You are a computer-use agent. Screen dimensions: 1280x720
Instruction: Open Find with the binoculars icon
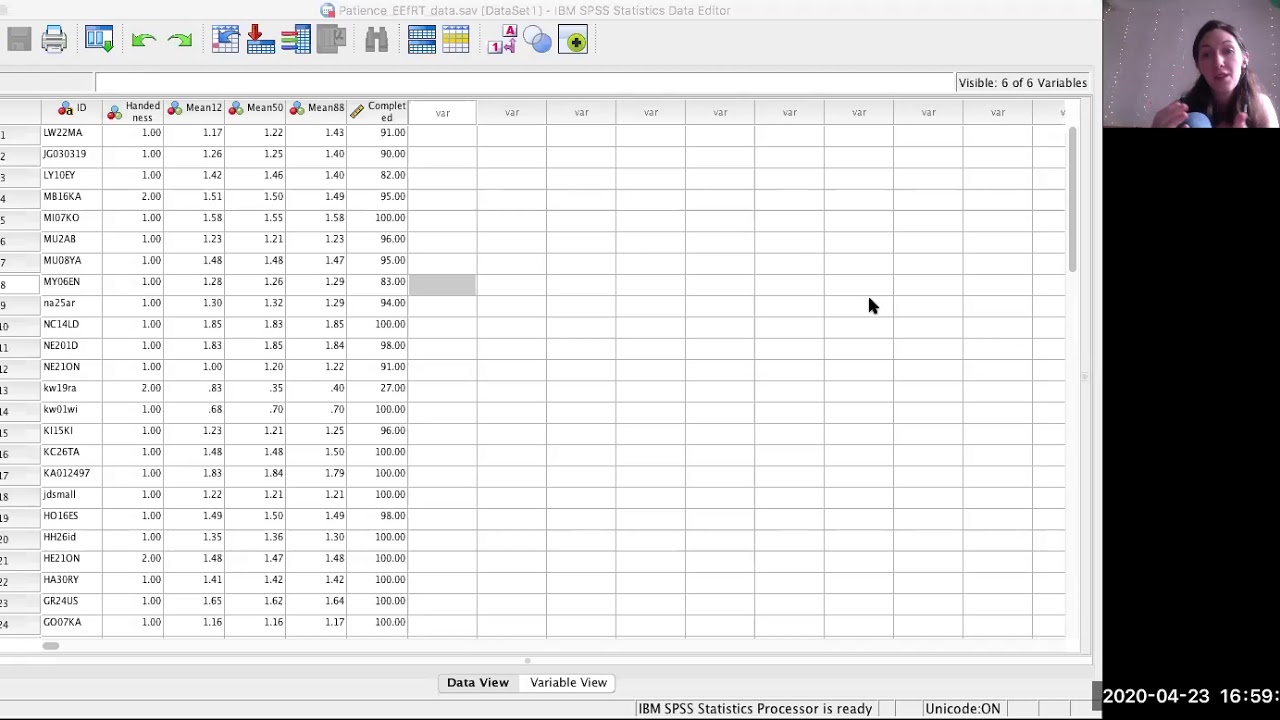point(376,40)
